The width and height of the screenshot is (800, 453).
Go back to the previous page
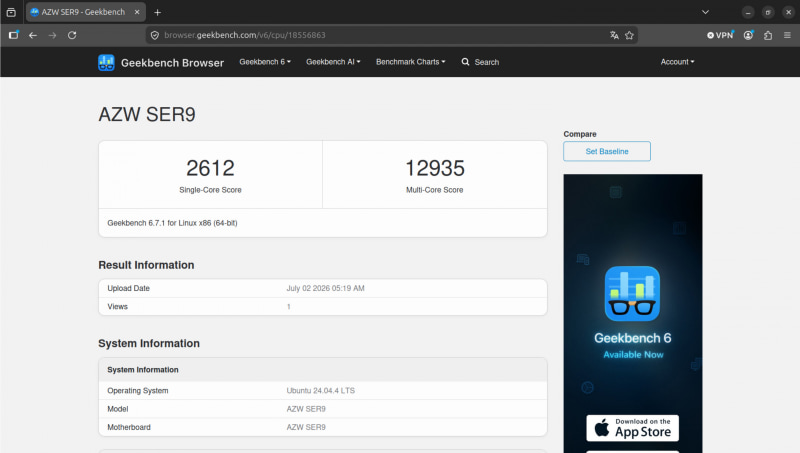[33, 35]
